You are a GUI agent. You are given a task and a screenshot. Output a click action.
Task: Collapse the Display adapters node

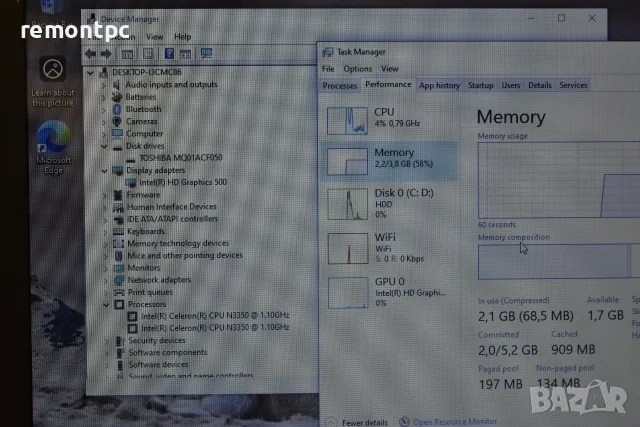click(104, 171)
